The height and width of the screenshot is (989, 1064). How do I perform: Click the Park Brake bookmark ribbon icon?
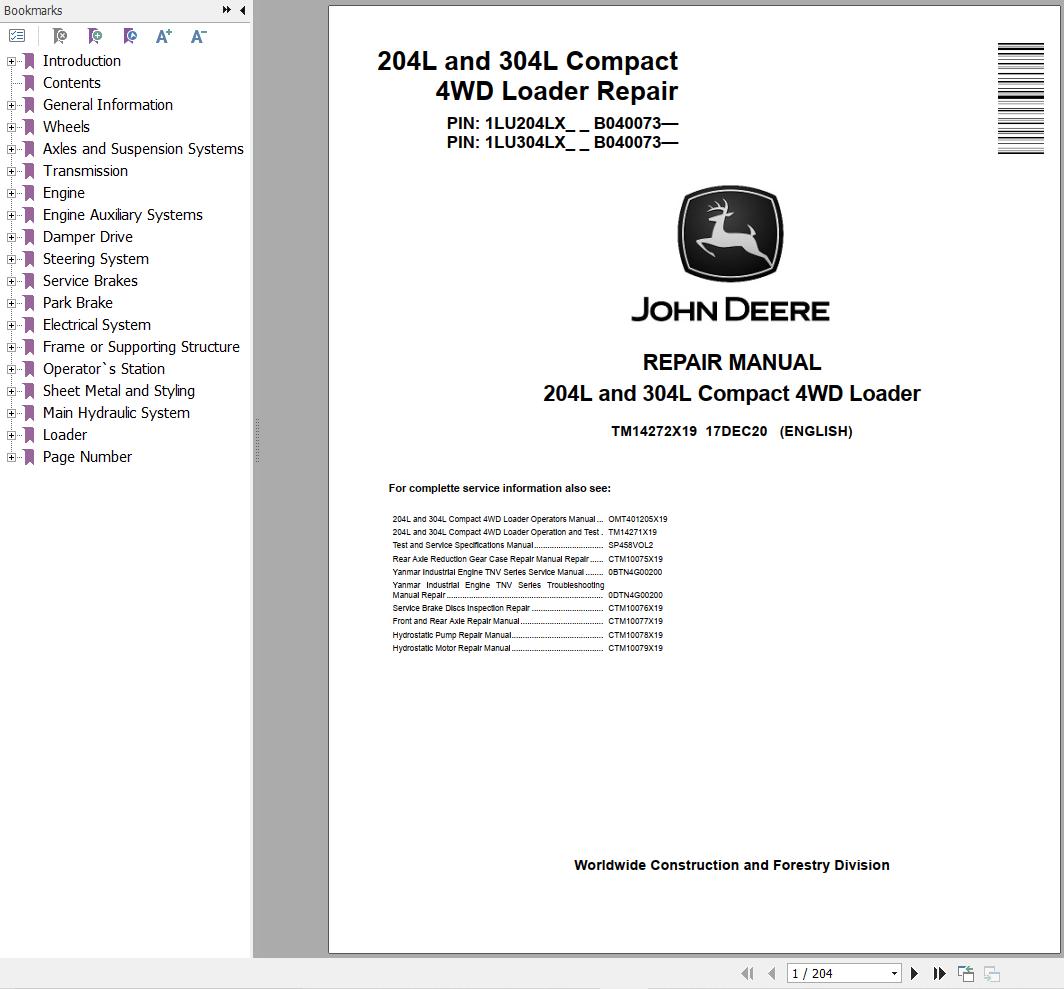tap(29, 303)
